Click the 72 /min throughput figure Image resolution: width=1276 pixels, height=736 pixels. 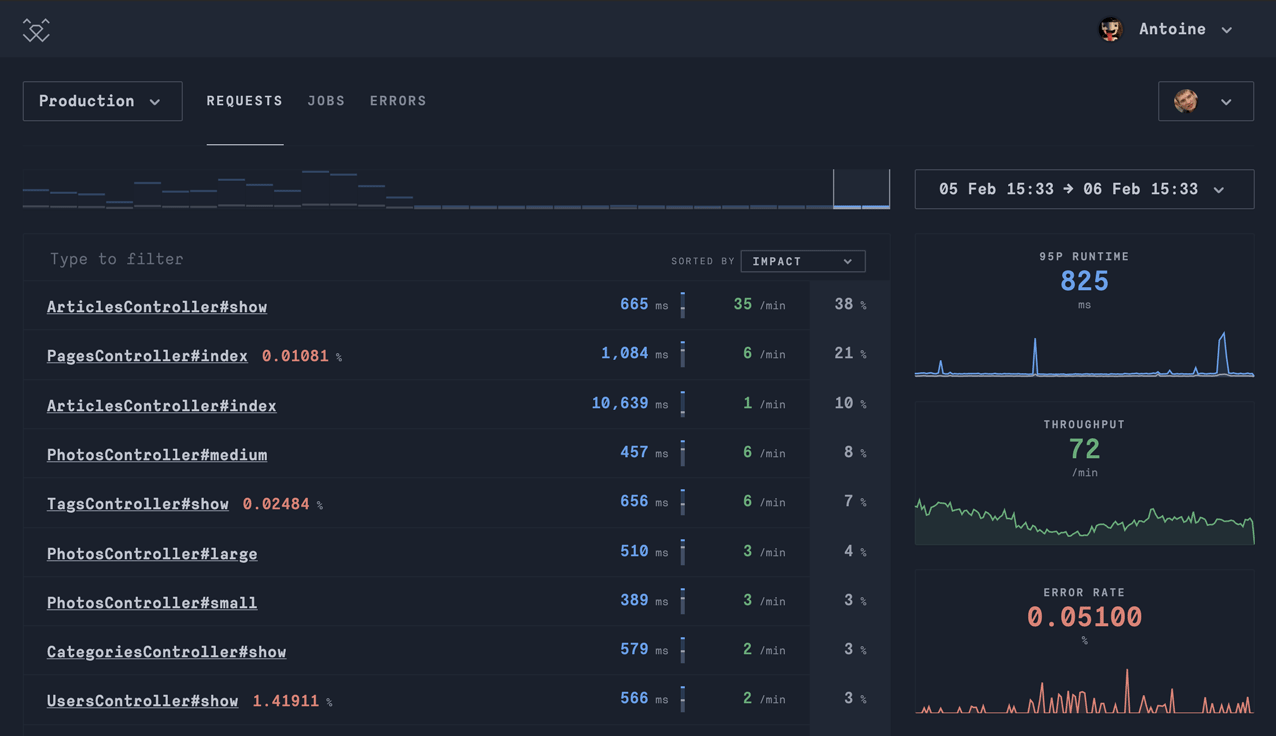[x=1084, y=450]
